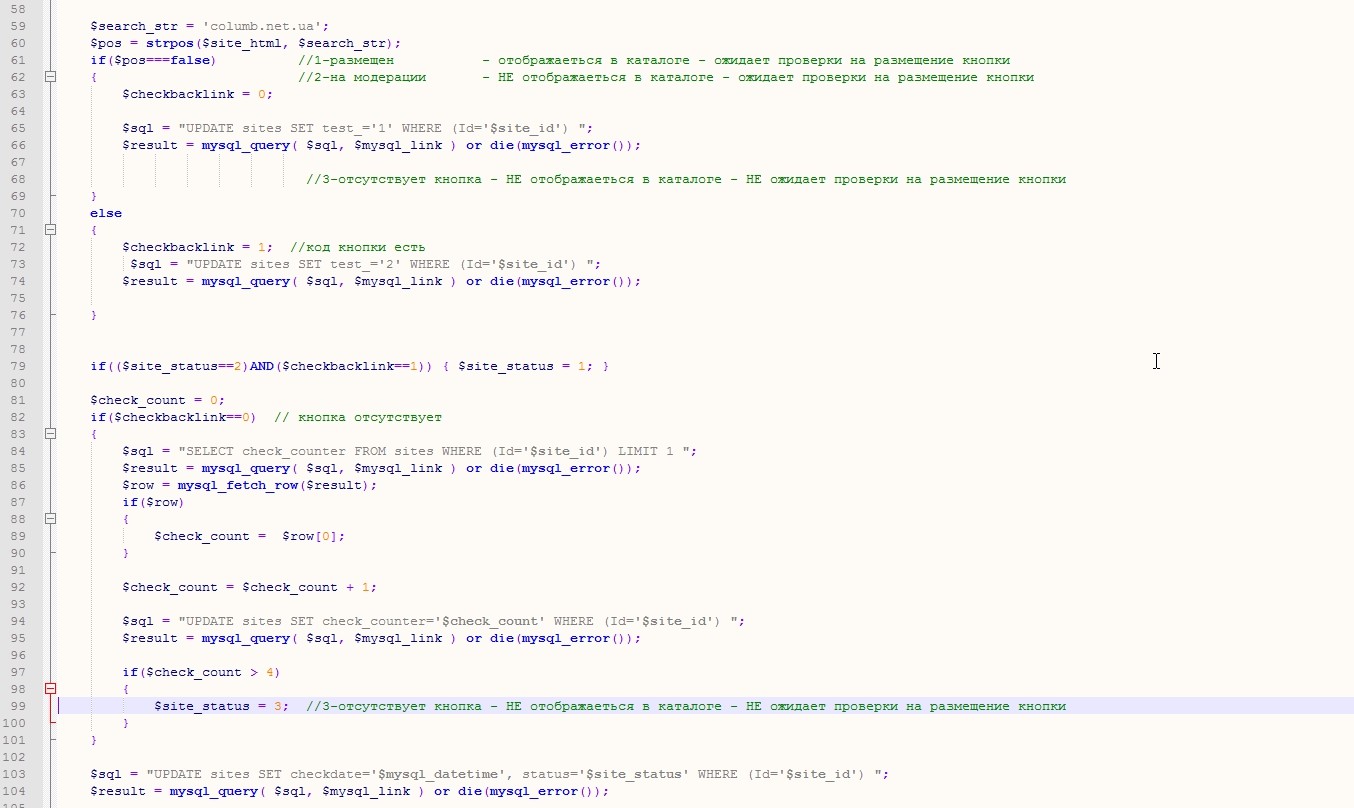Click '$site_status = 1;' on line 79
1354x808 pixels.
point(526,366)
